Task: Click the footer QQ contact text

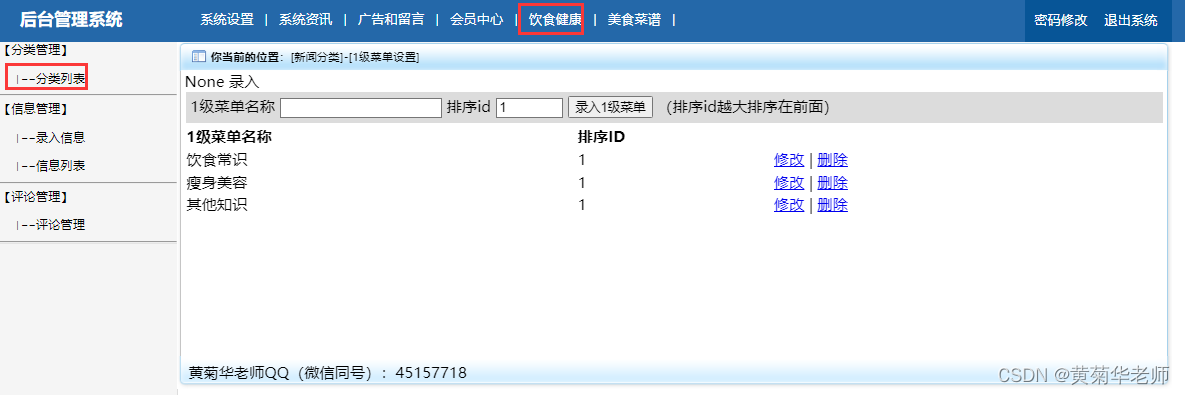Action: point(327,372)
